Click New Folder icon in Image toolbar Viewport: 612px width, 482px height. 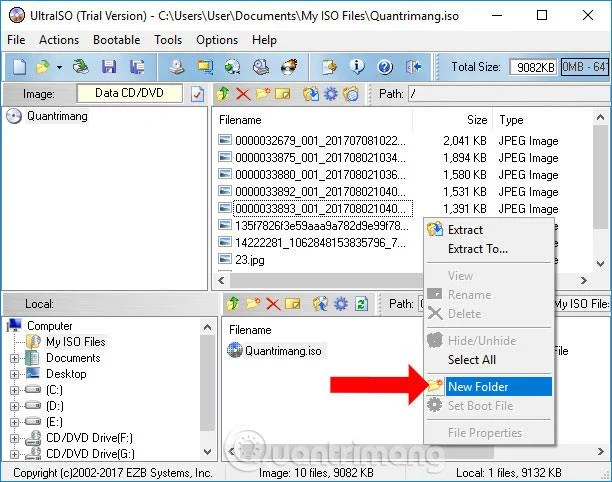[x=263, y=94]
